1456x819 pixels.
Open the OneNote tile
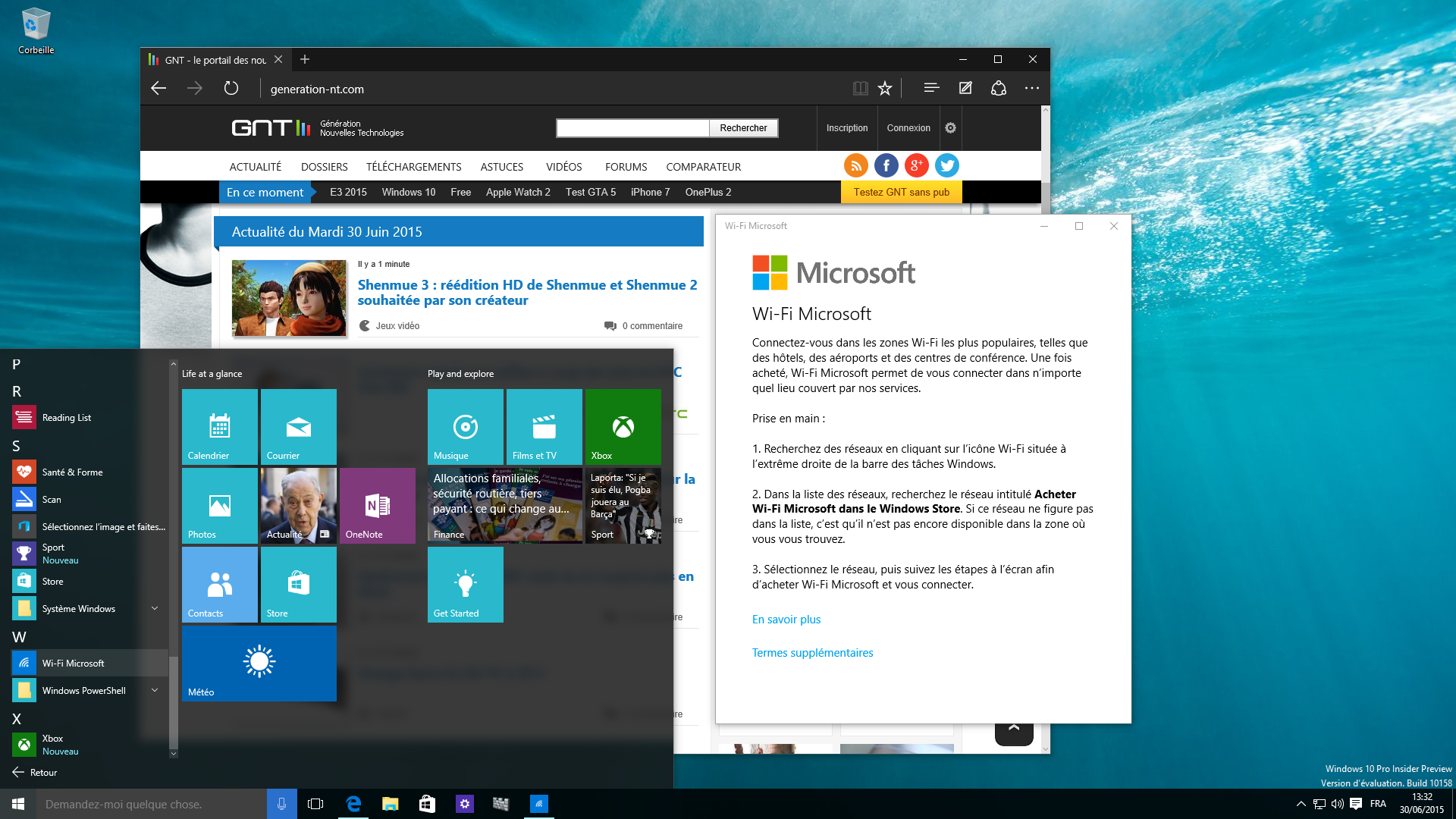click(x=378, y=506)
